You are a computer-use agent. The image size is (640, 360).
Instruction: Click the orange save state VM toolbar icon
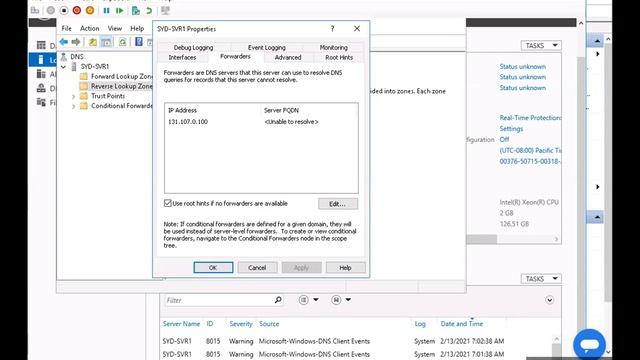click(90, 11)
